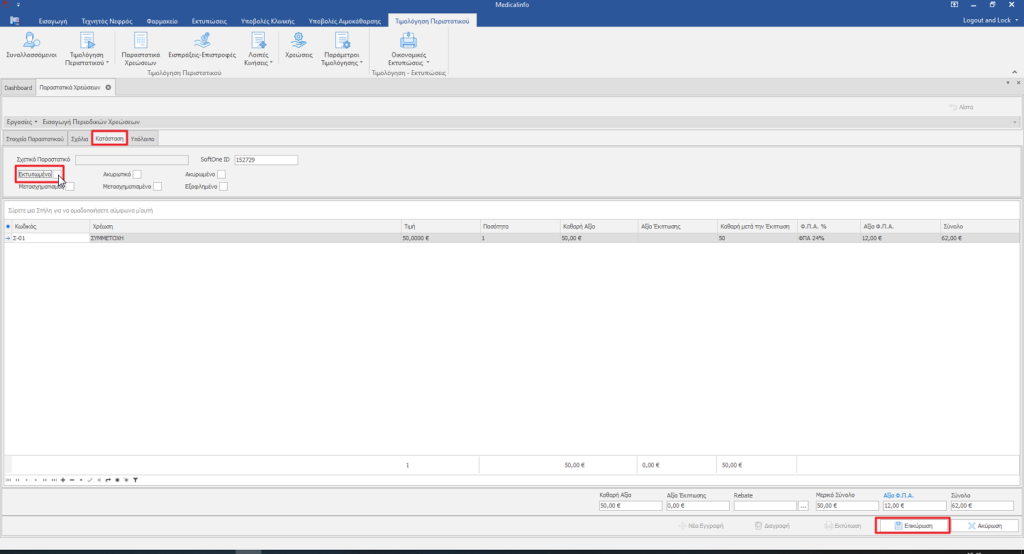Close the Παραστατικά Χρεώσεων document tab
Screen dimensions: 1024x554
coord(108,88)
